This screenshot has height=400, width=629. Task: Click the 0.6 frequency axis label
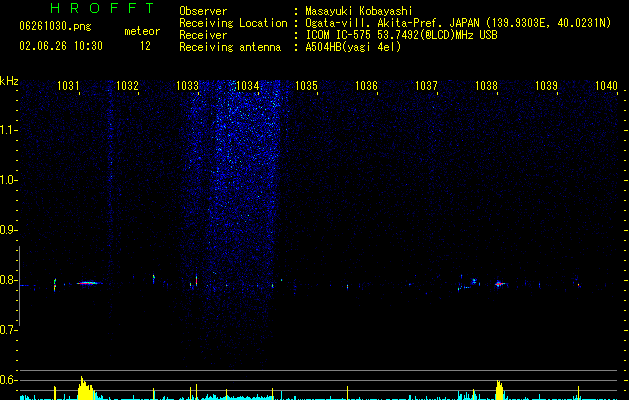point(8,380)
